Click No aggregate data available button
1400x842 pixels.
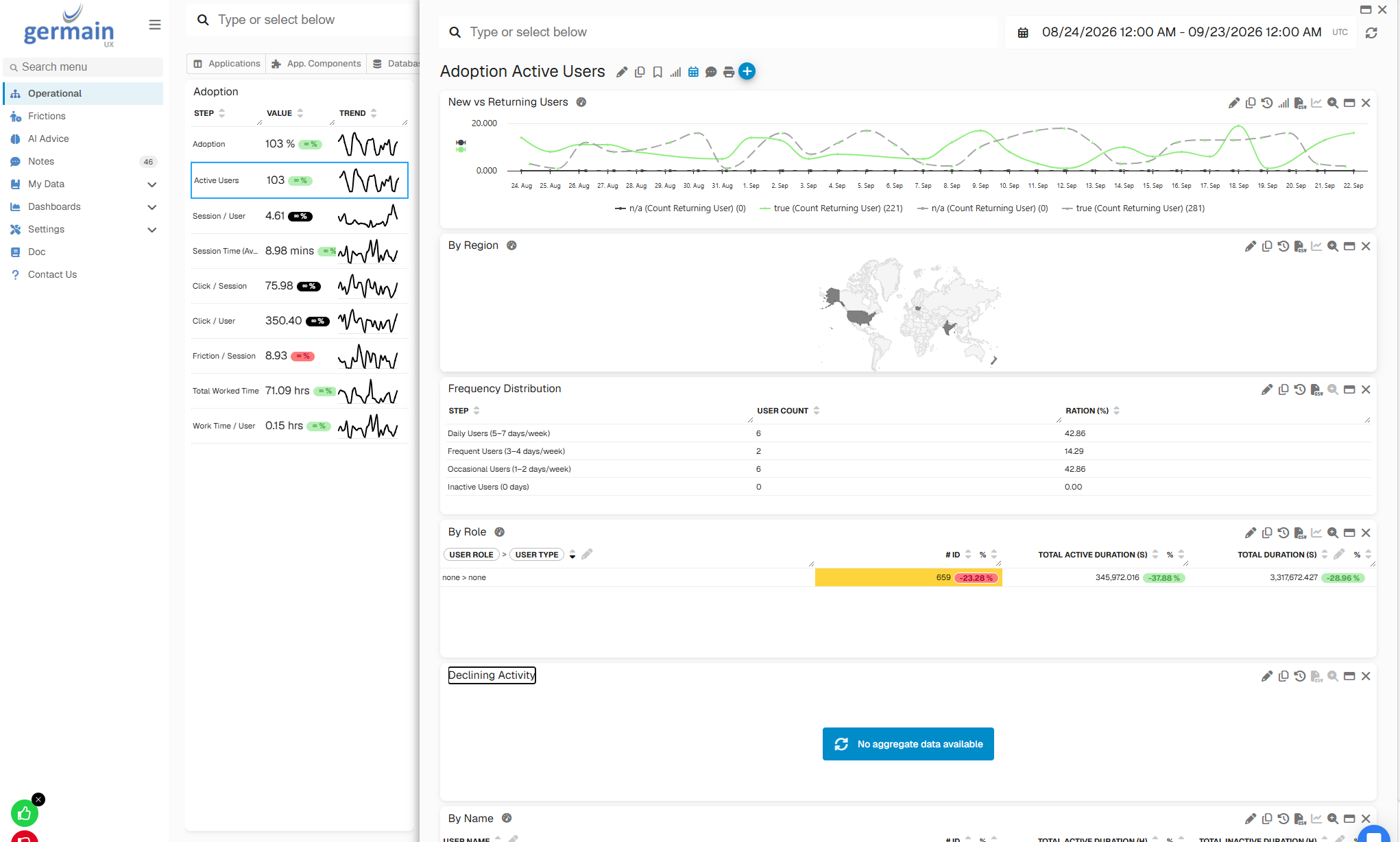(908, 744)
